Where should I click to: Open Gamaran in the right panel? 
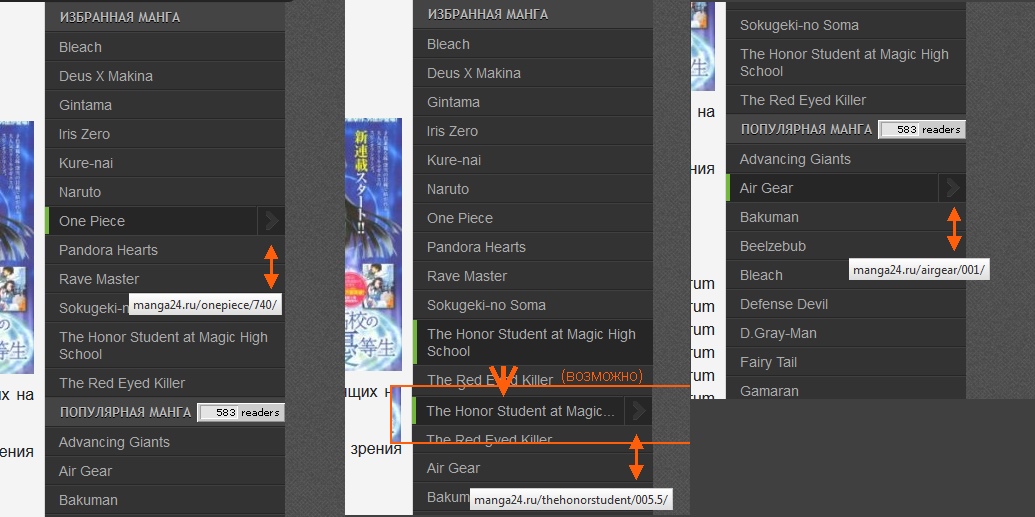coord(846,390)
